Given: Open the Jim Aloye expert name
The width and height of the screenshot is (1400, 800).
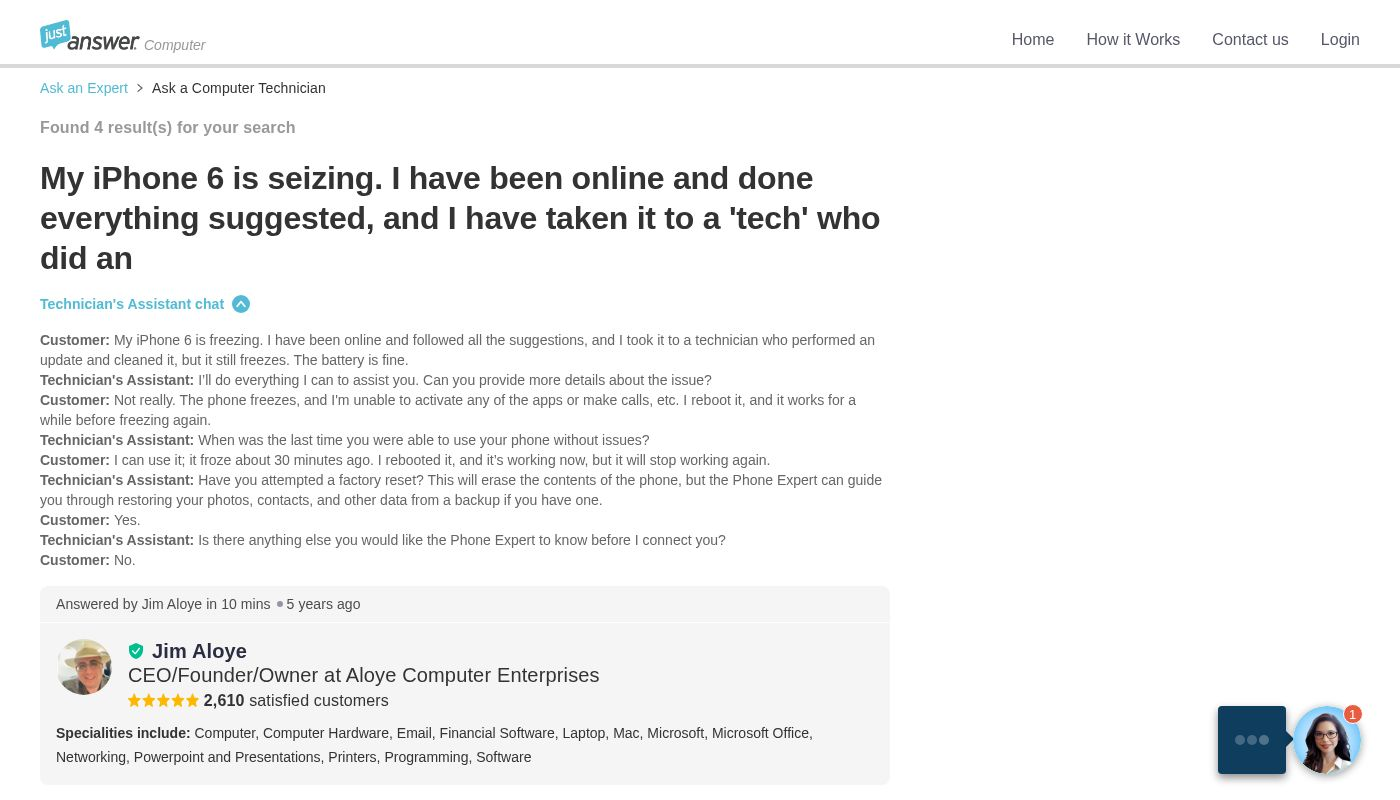Looking at the screenshot, I should coord(199,651).
